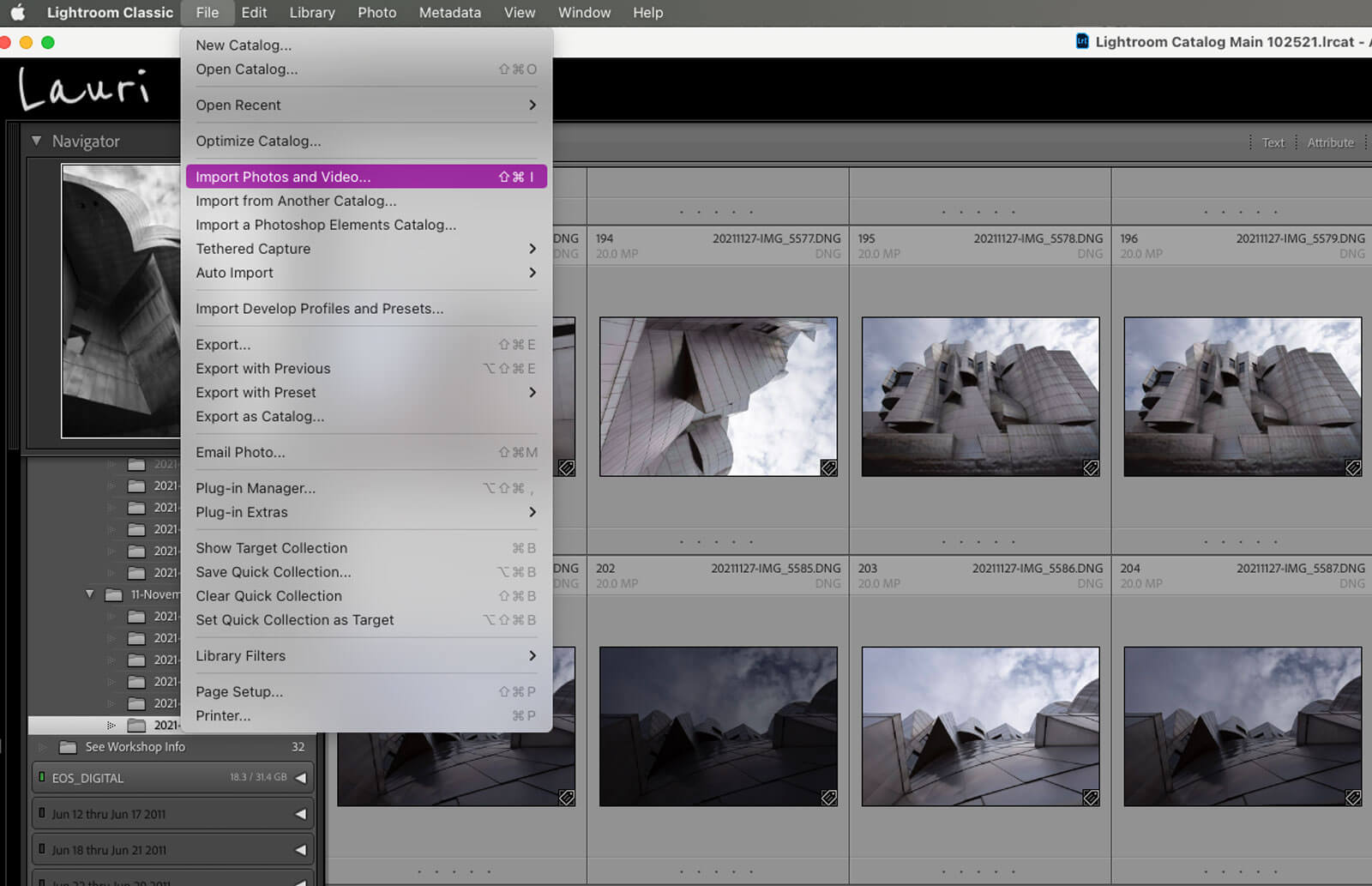Click the See Workshop Info folder icon

(69, 747)
